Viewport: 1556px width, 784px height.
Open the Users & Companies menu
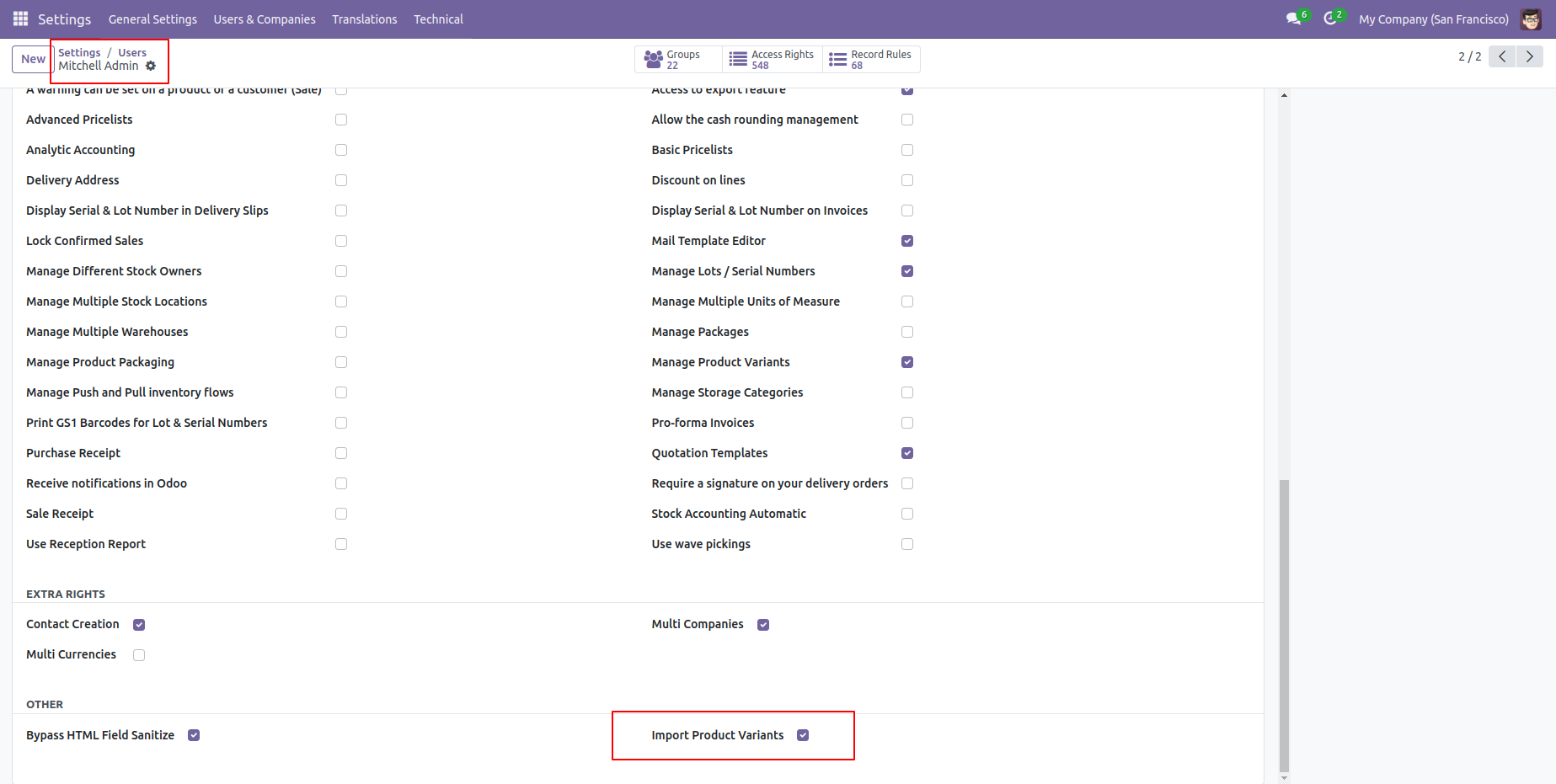pyautogui.click(x=264, y=19)
